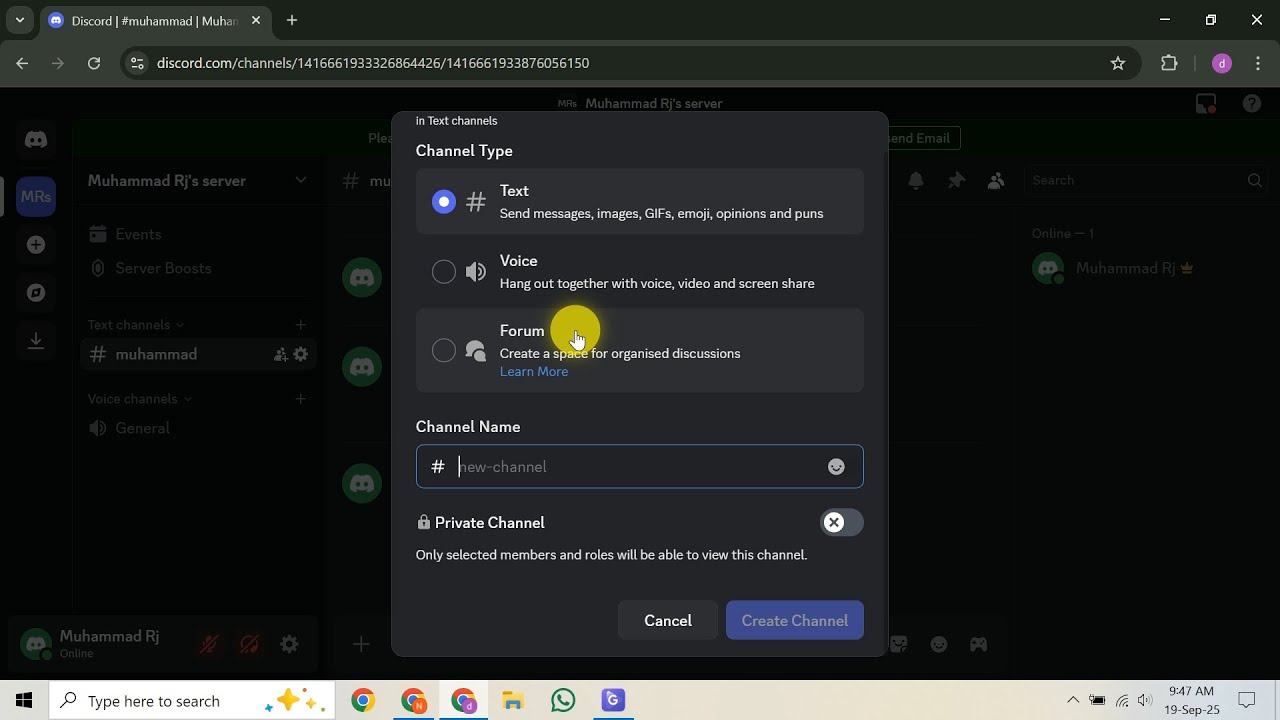Click the Windows taskbar search box
Screen dimensions: 1280x720
point(192,701)
